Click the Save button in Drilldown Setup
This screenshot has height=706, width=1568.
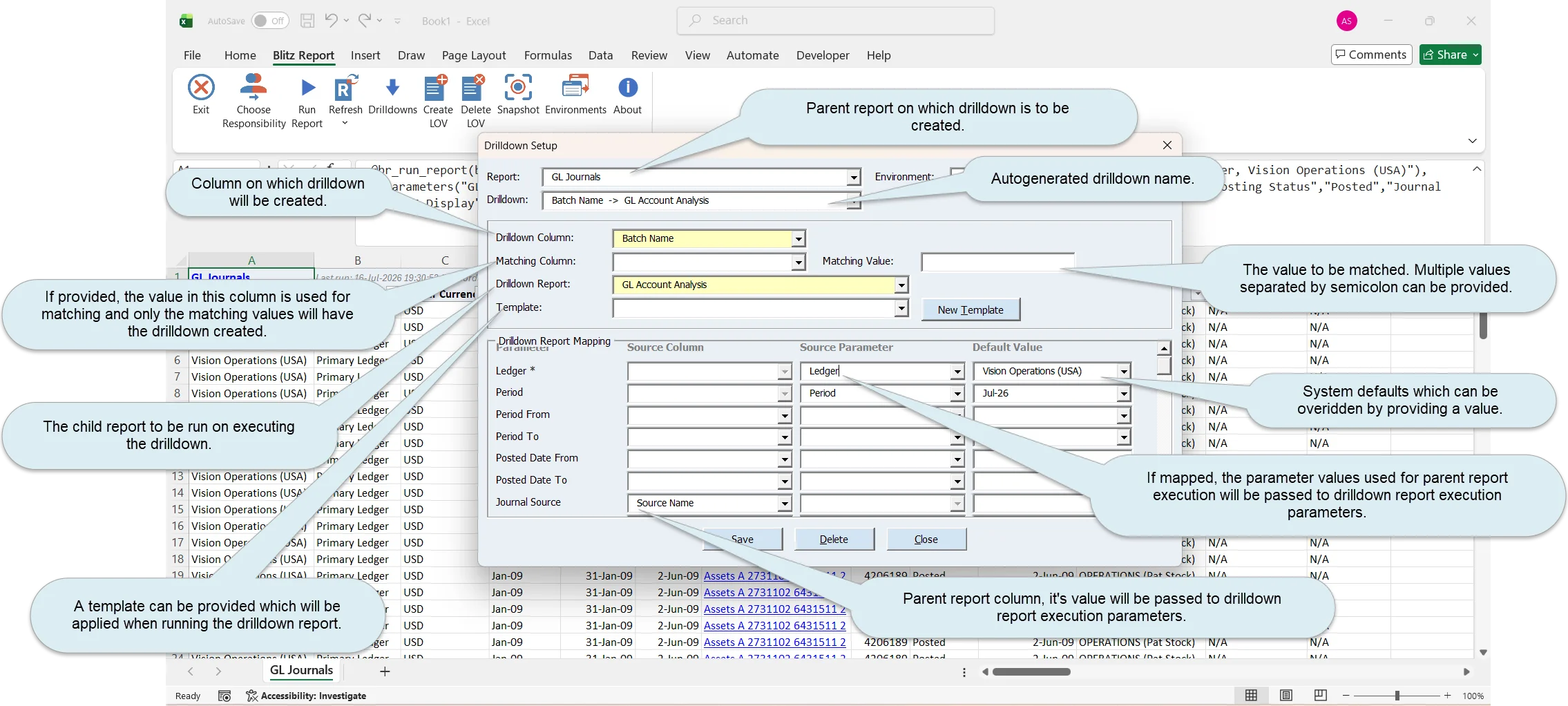(x=743, y=539)
